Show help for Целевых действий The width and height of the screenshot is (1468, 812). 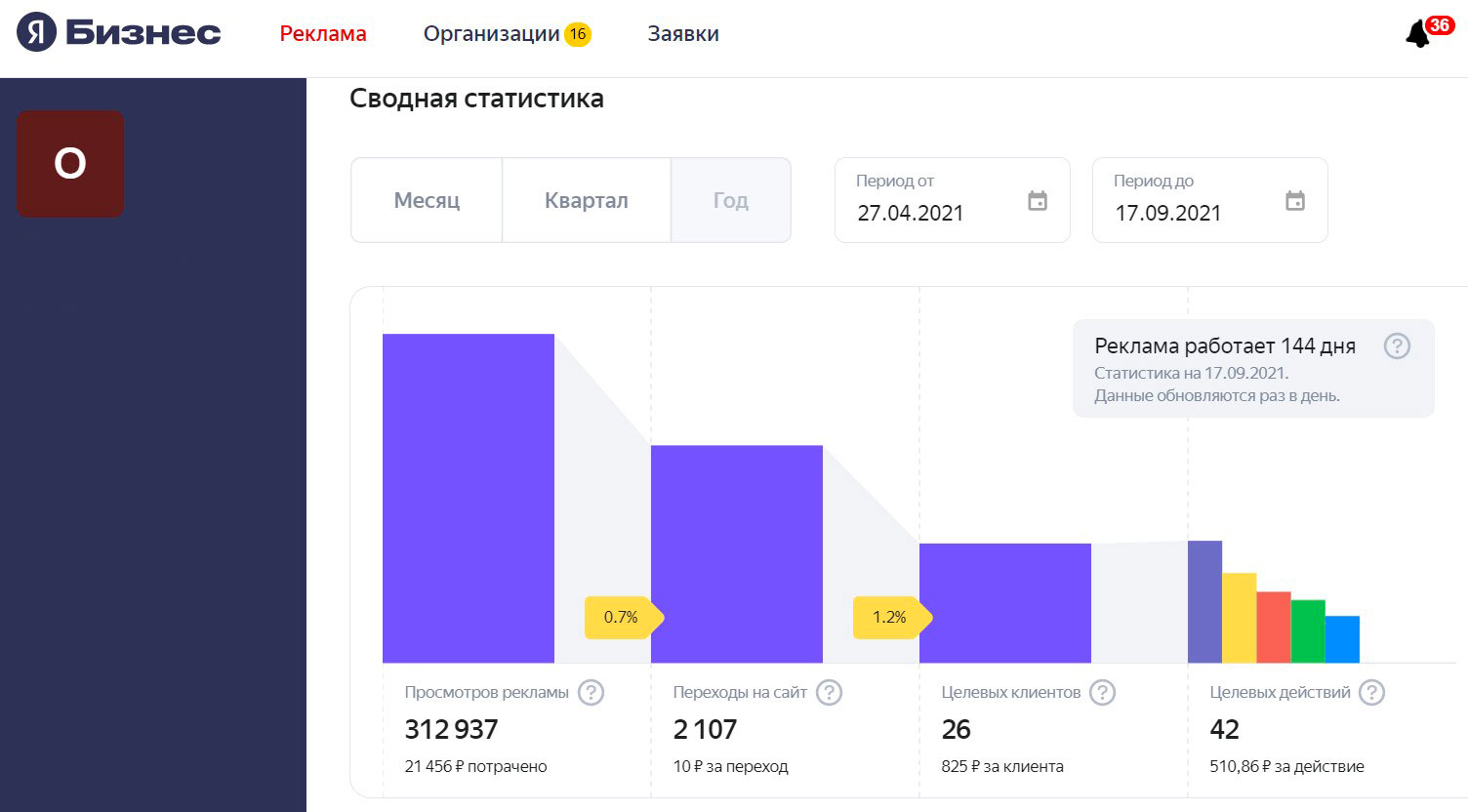[x=1371, y=693]
